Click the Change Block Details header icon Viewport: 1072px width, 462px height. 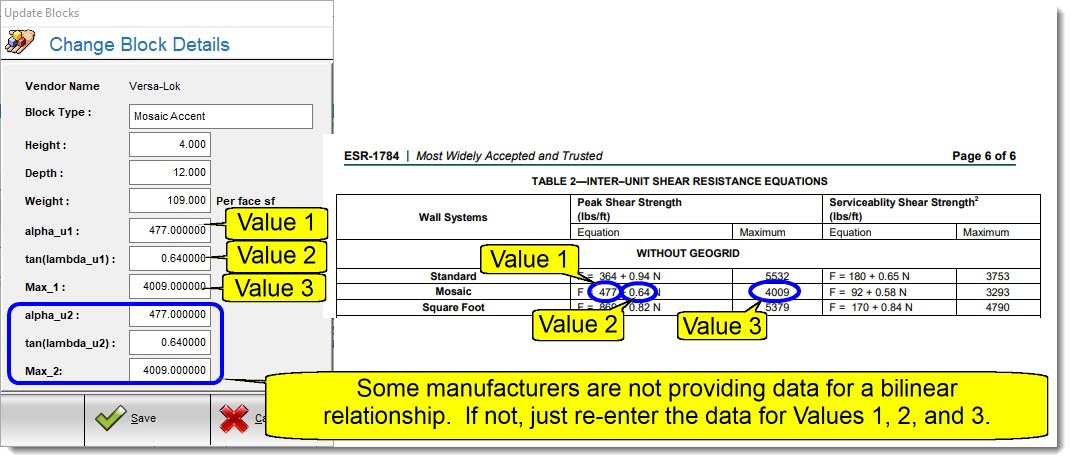click(x=20, y=43)
